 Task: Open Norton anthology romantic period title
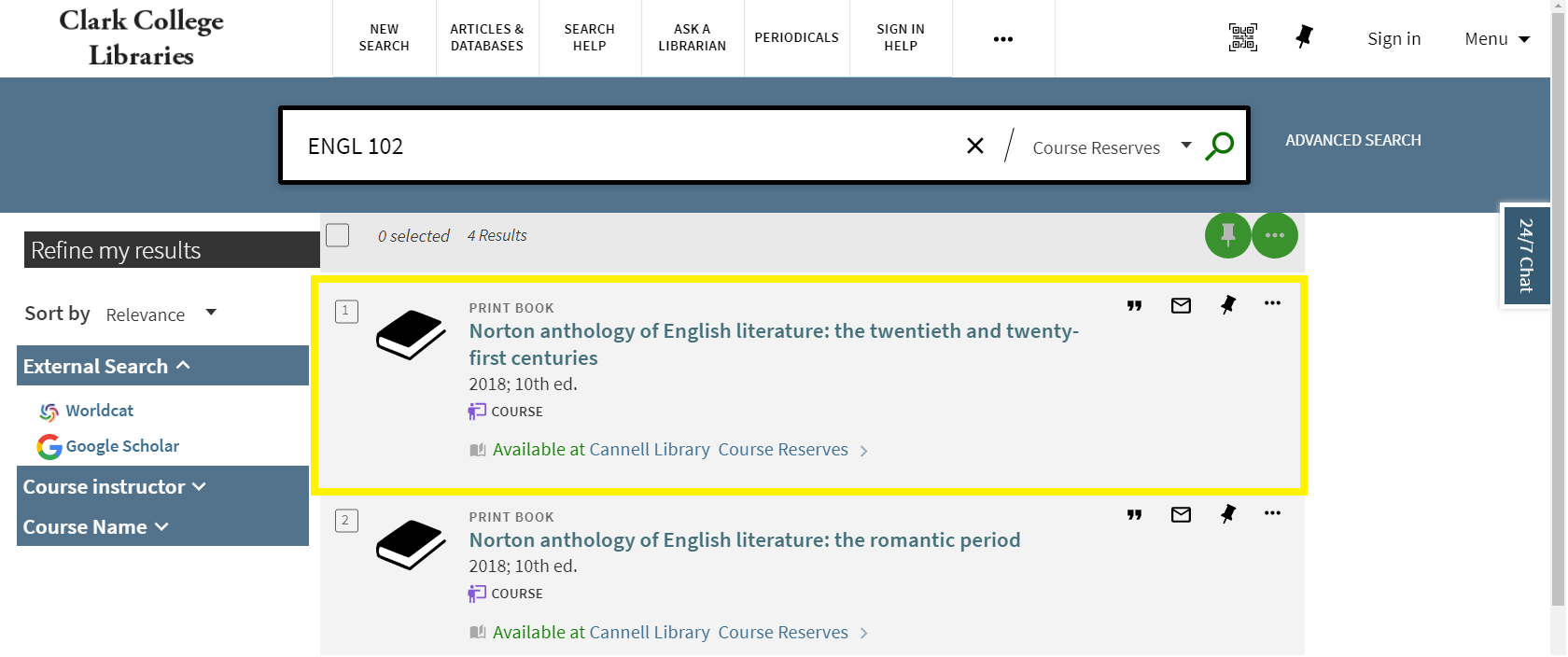click(x=745, y=539)
